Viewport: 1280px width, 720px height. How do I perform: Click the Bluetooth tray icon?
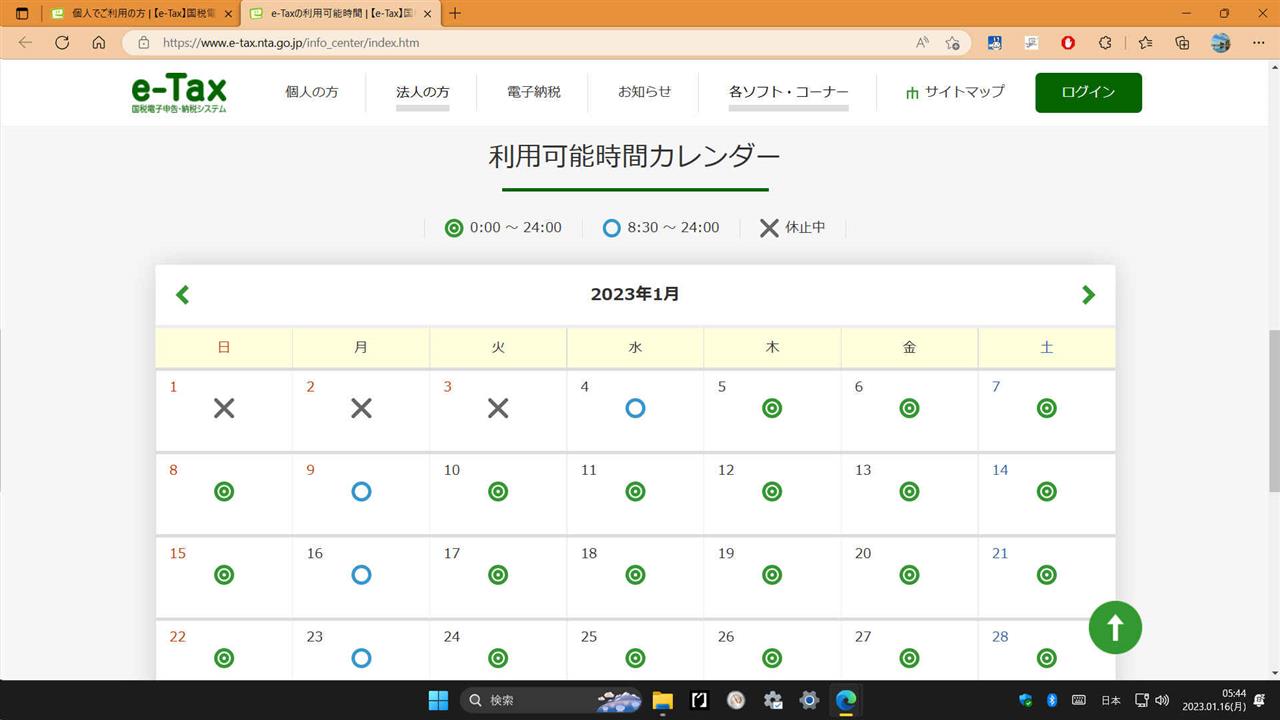coord(1052,700)
